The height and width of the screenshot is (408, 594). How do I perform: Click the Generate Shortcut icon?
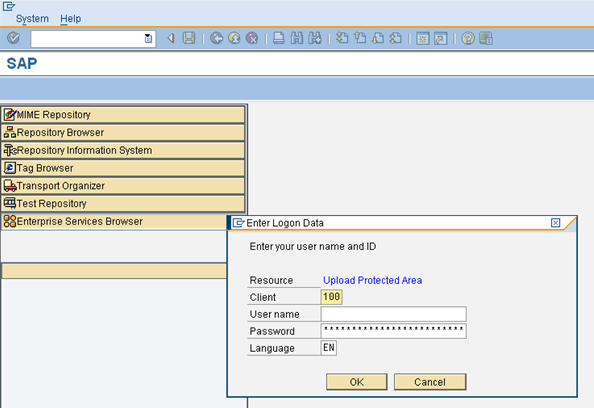tap(441, 38)
